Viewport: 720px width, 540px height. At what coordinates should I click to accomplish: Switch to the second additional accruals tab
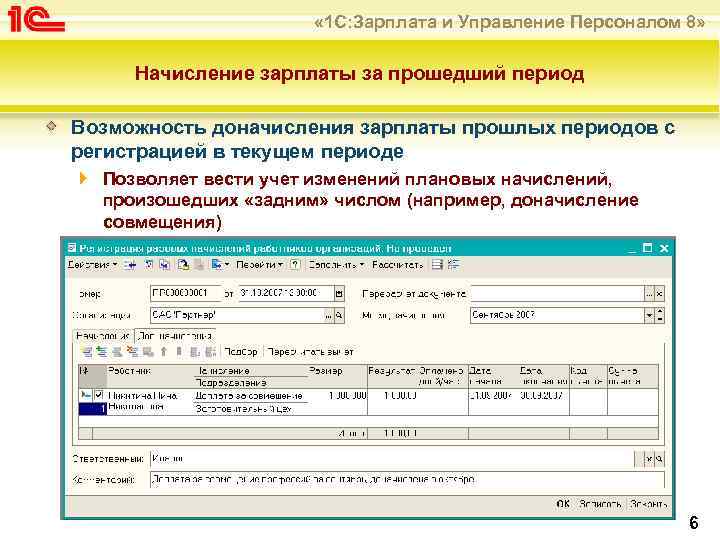click(x=175, y=336)
